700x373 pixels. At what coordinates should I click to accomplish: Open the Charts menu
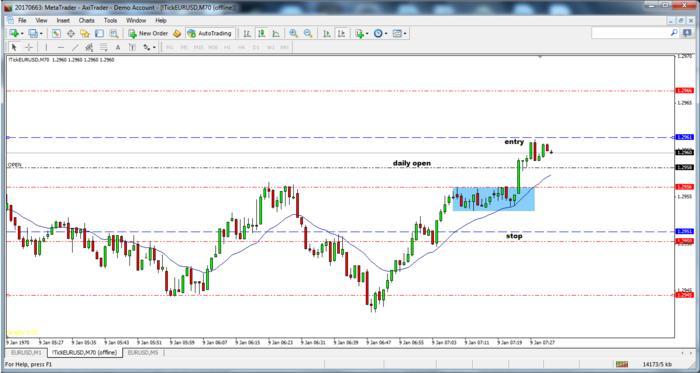[x=87, y=21]
